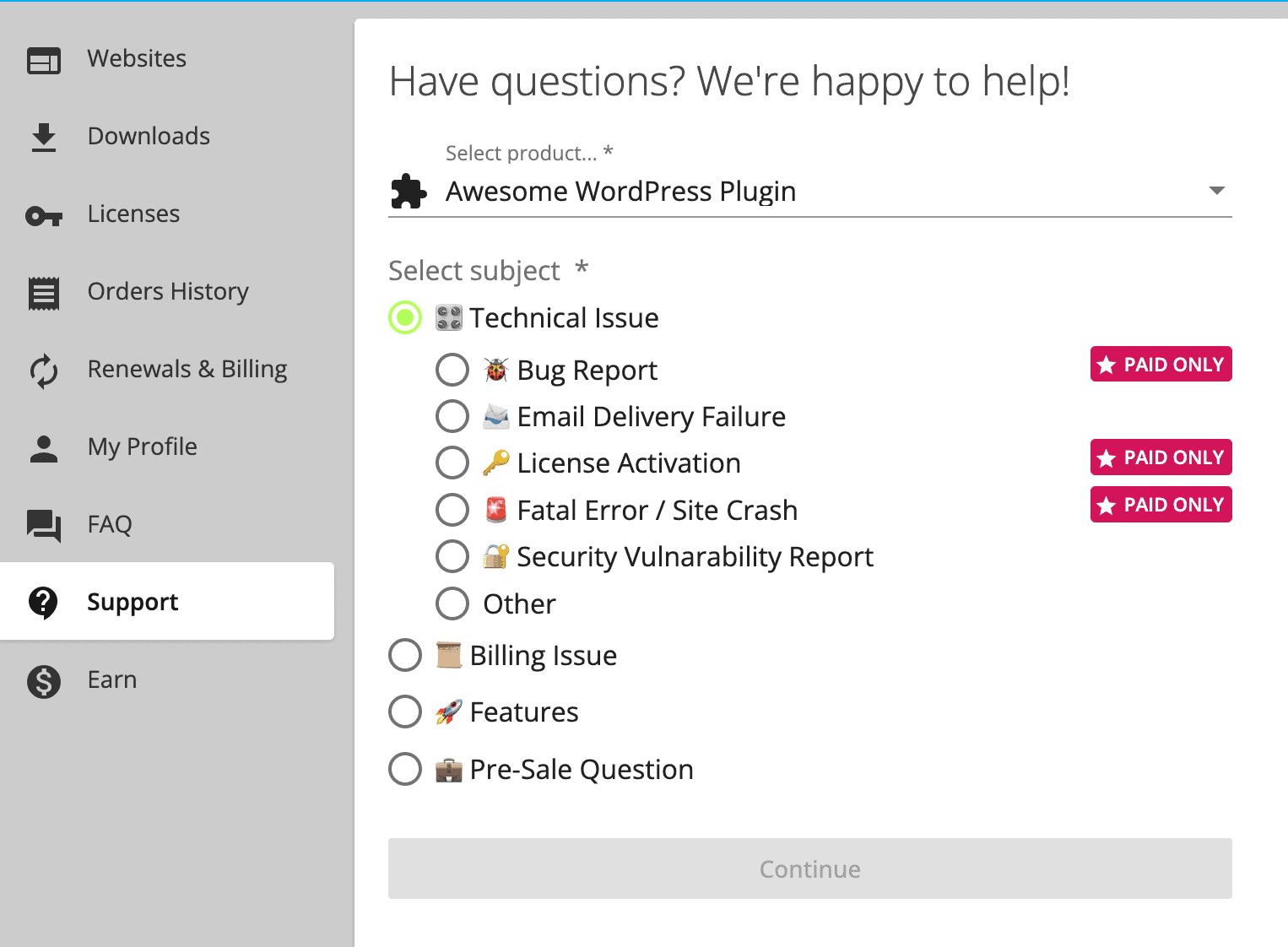1288x947 pixels.
Task: Click the Fatal Error / Site Crash label
Action: tap(658, 511)
